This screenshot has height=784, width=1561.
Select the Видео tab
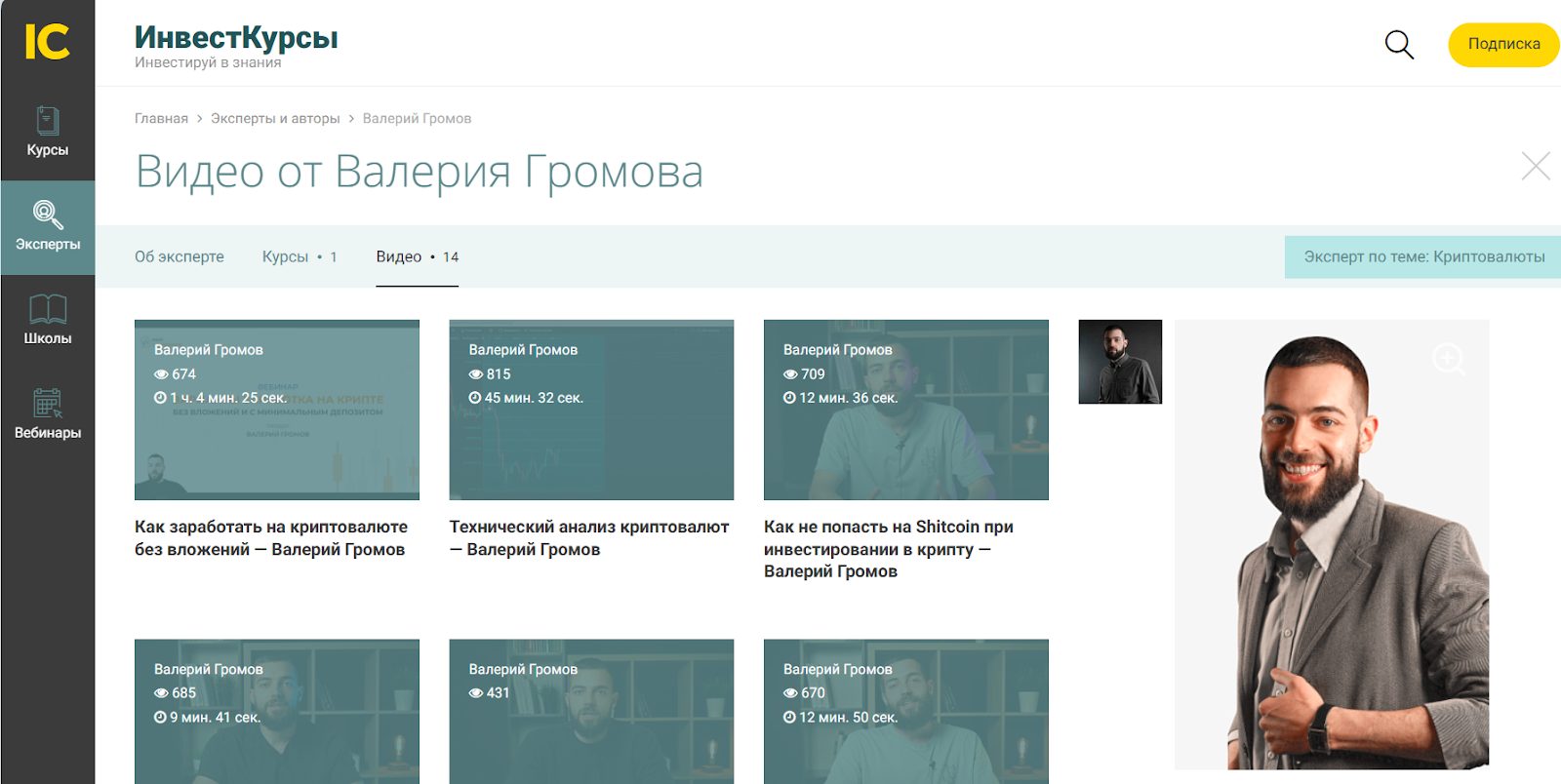point(417,256)
